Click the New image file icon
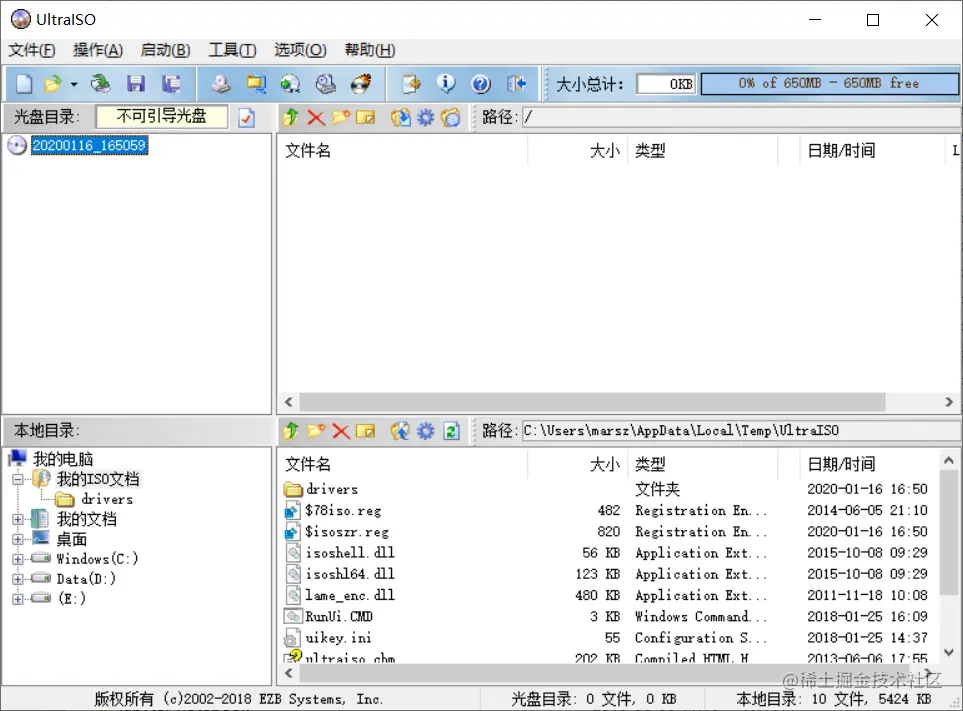 pyautogui.click(x=24, y=84)
